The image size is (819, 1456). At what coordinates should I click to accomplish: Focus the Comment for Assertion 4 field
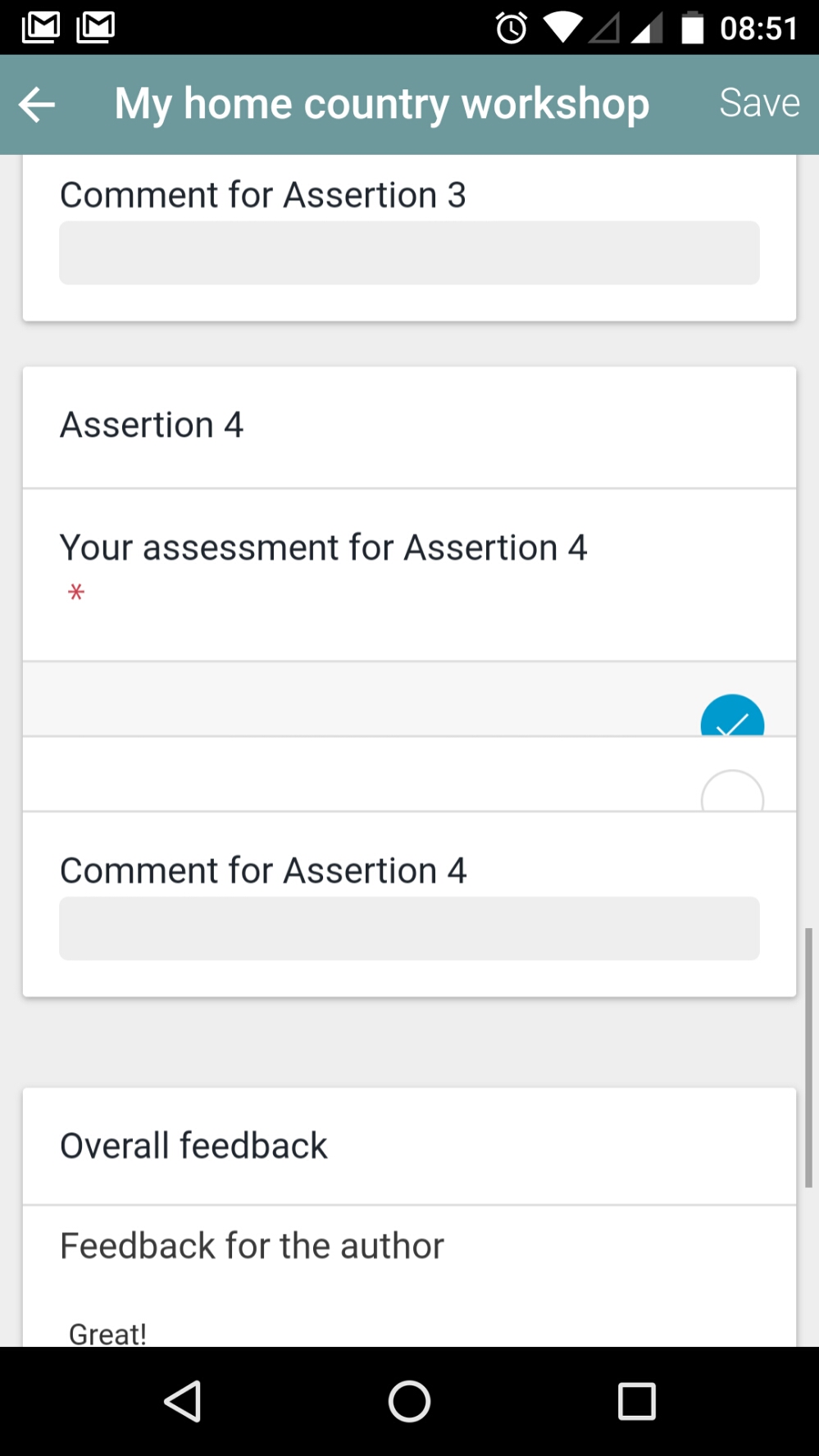point(409,928)
